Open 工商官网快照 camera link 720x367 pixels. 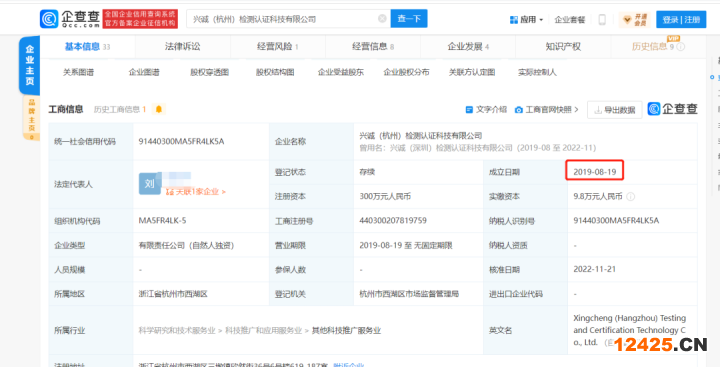tap(546, 109)
